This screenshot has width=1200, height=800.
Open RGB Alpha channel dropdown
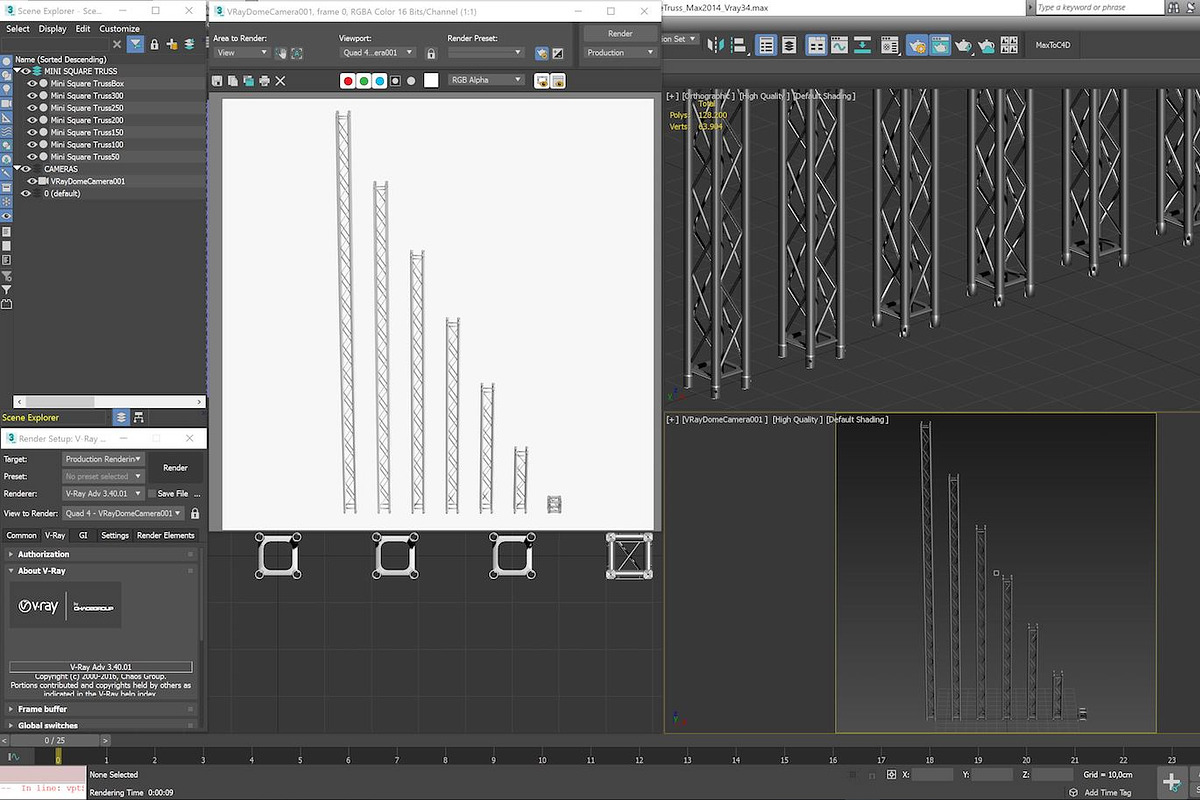coord(486,80)
